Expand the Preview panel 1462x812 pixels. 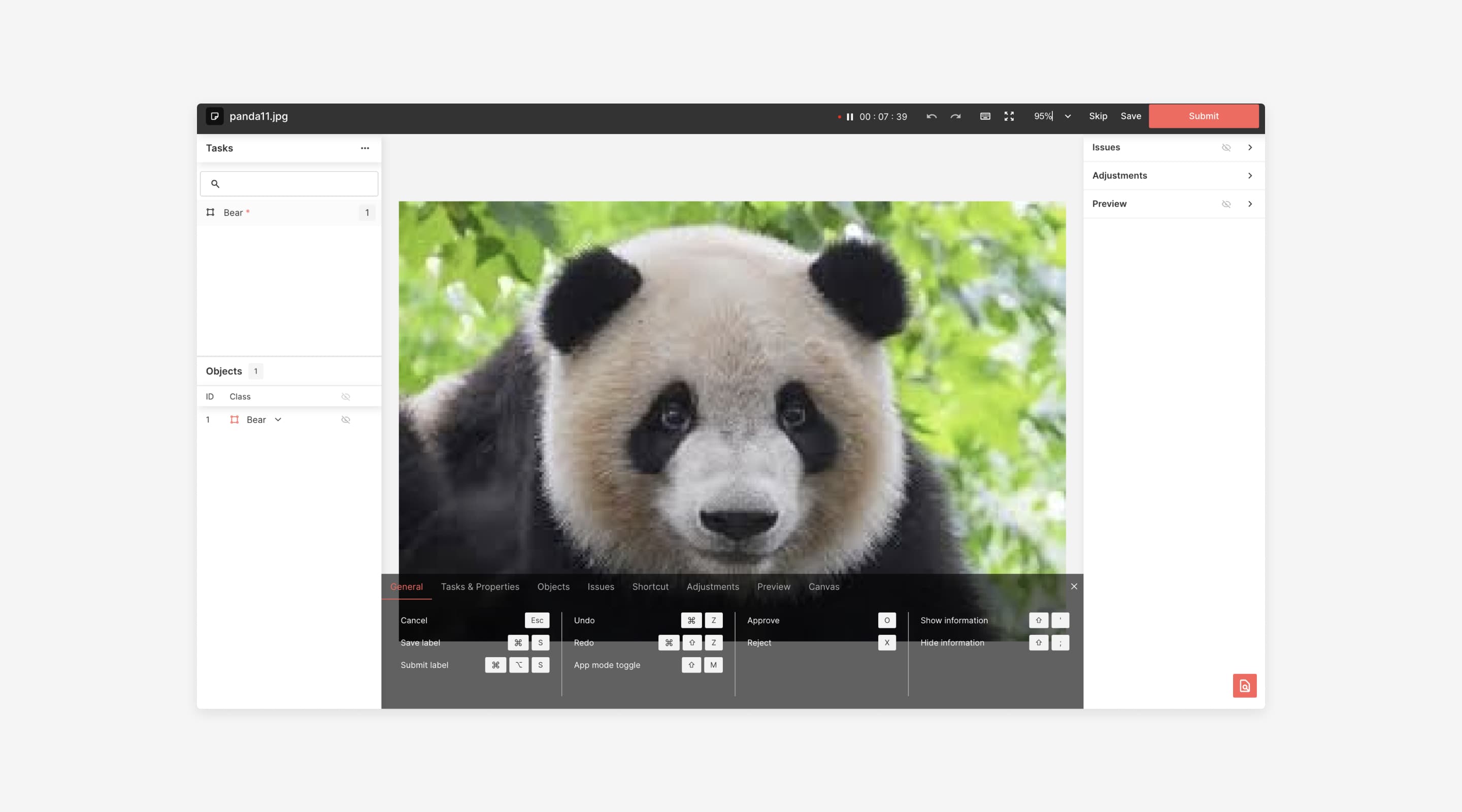coord(1250,205)
